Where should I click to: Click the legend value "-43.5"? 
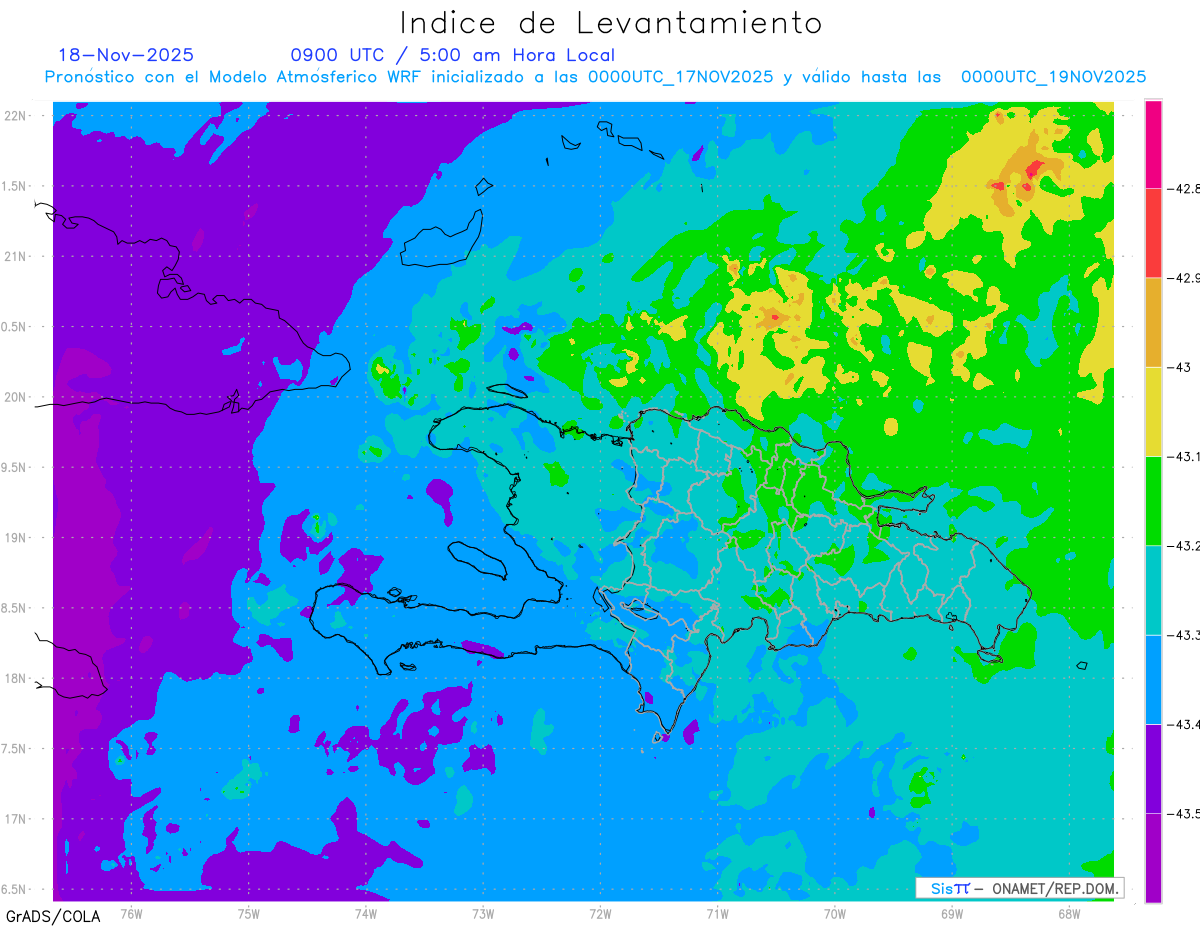point(1183,813)
